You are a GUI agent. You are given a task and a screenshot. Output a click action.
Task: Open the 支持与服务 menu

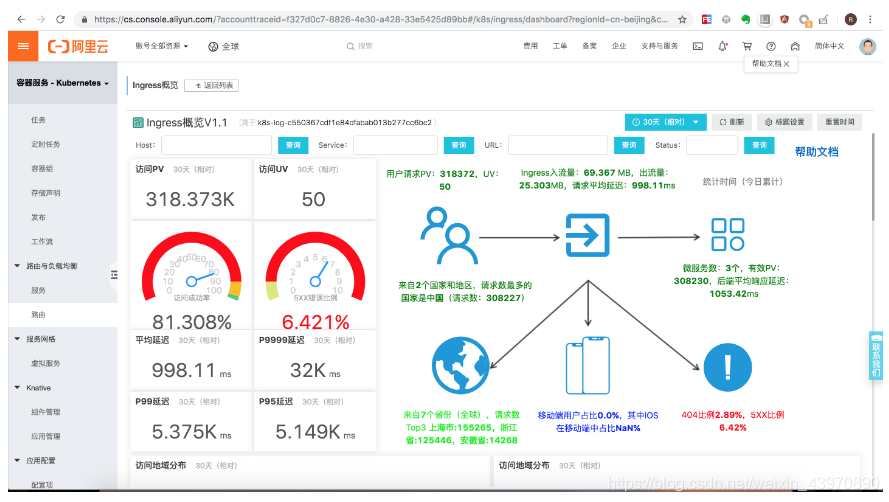pos(659,46)
